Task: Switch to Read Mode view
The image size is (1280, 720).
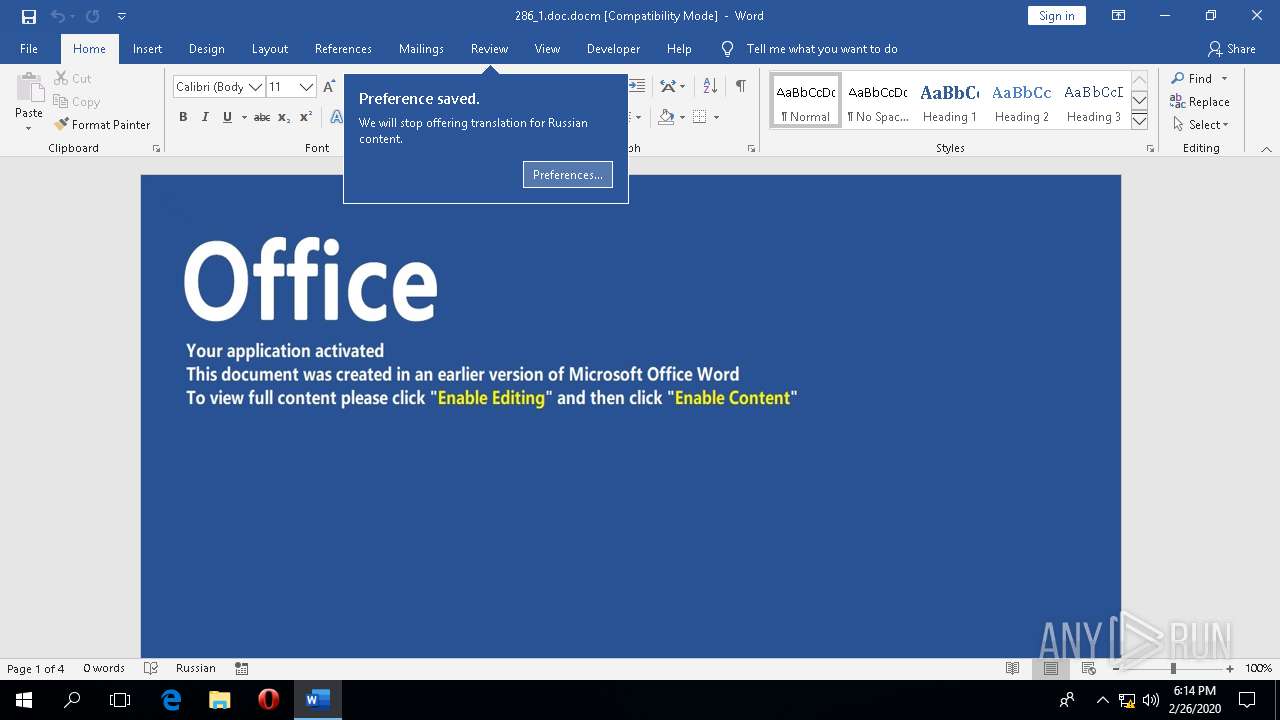Action: click(1013, 668)
